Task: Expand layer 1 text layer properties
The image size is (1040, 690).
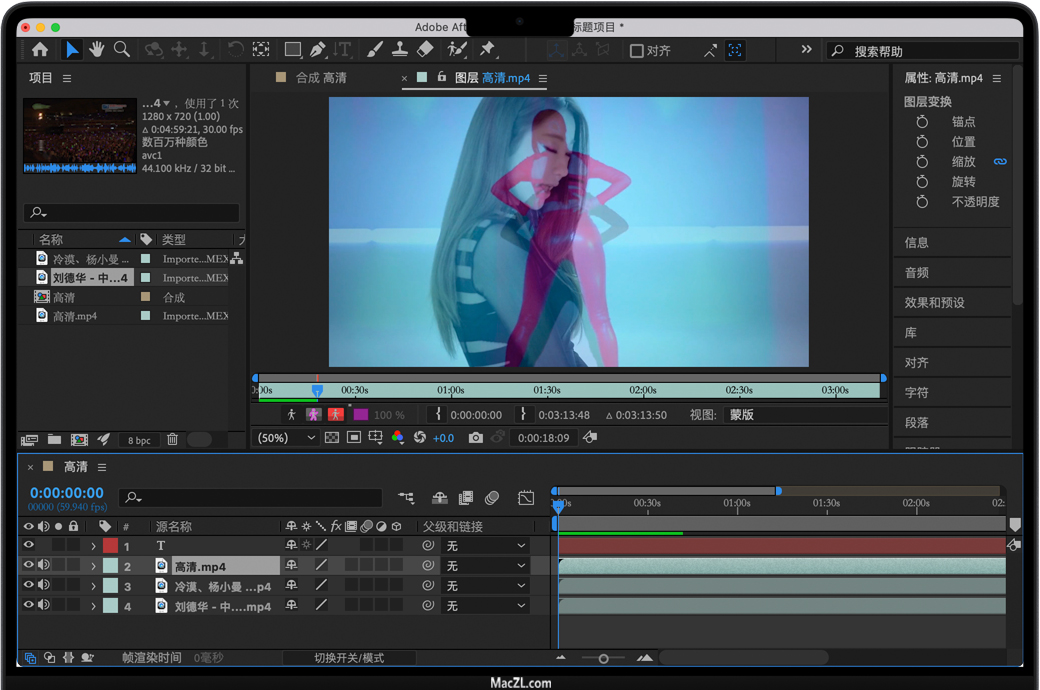Action: point(93,546)
